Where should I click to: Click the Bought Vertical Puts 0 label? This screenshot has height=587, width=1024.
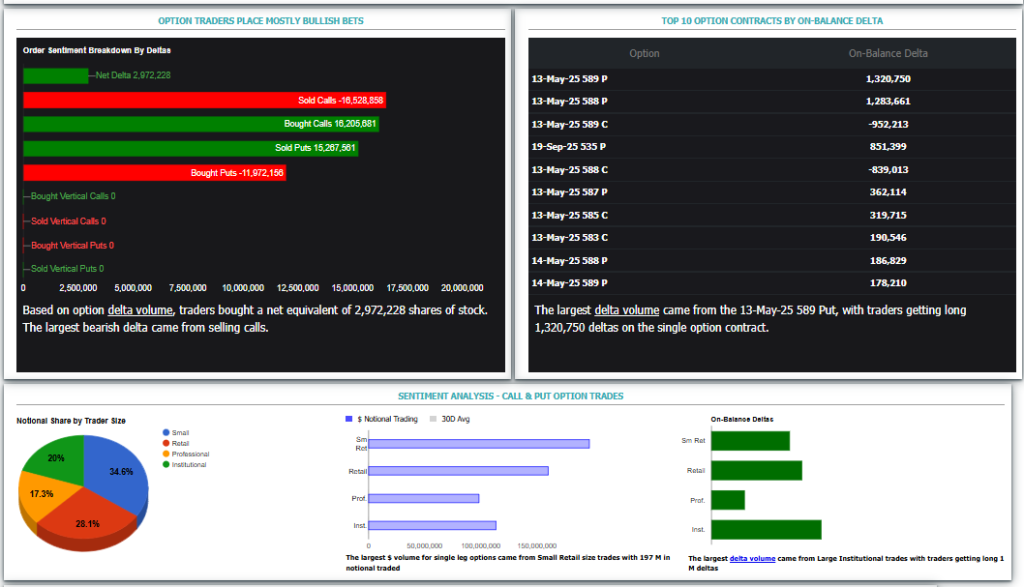click(72, 246)
